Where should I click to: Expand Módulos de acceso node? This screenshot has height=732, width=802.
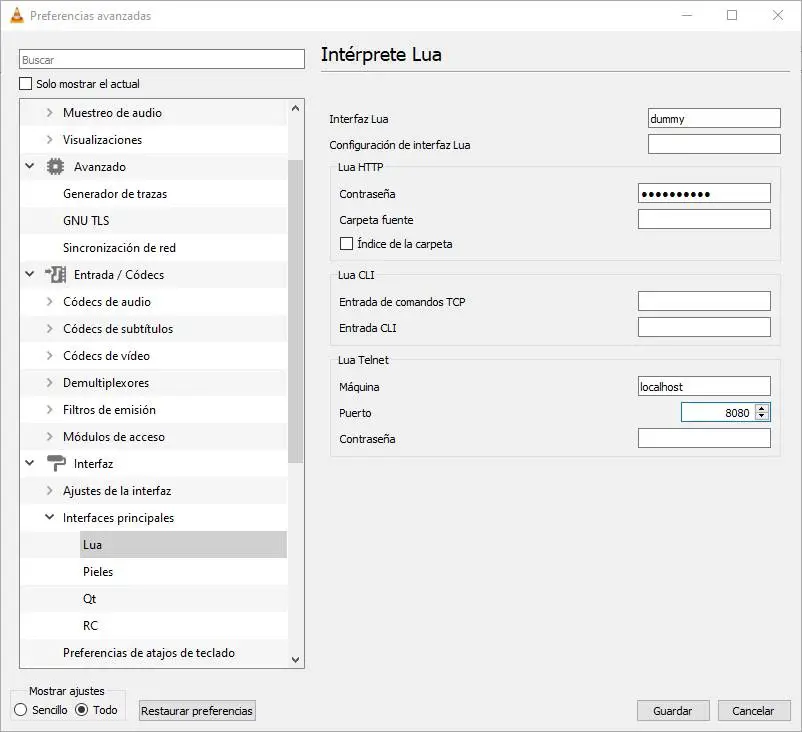(49, 437)
